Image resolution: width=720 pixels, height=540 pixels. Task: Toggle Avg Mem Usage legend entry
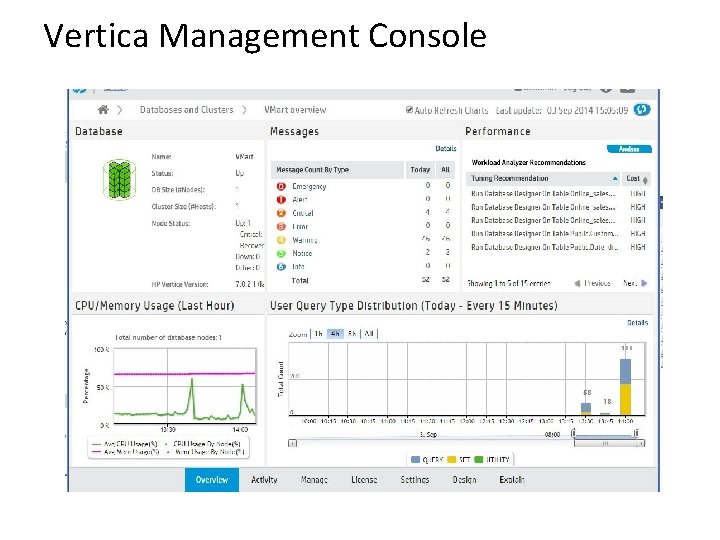[x=125, y=452]
